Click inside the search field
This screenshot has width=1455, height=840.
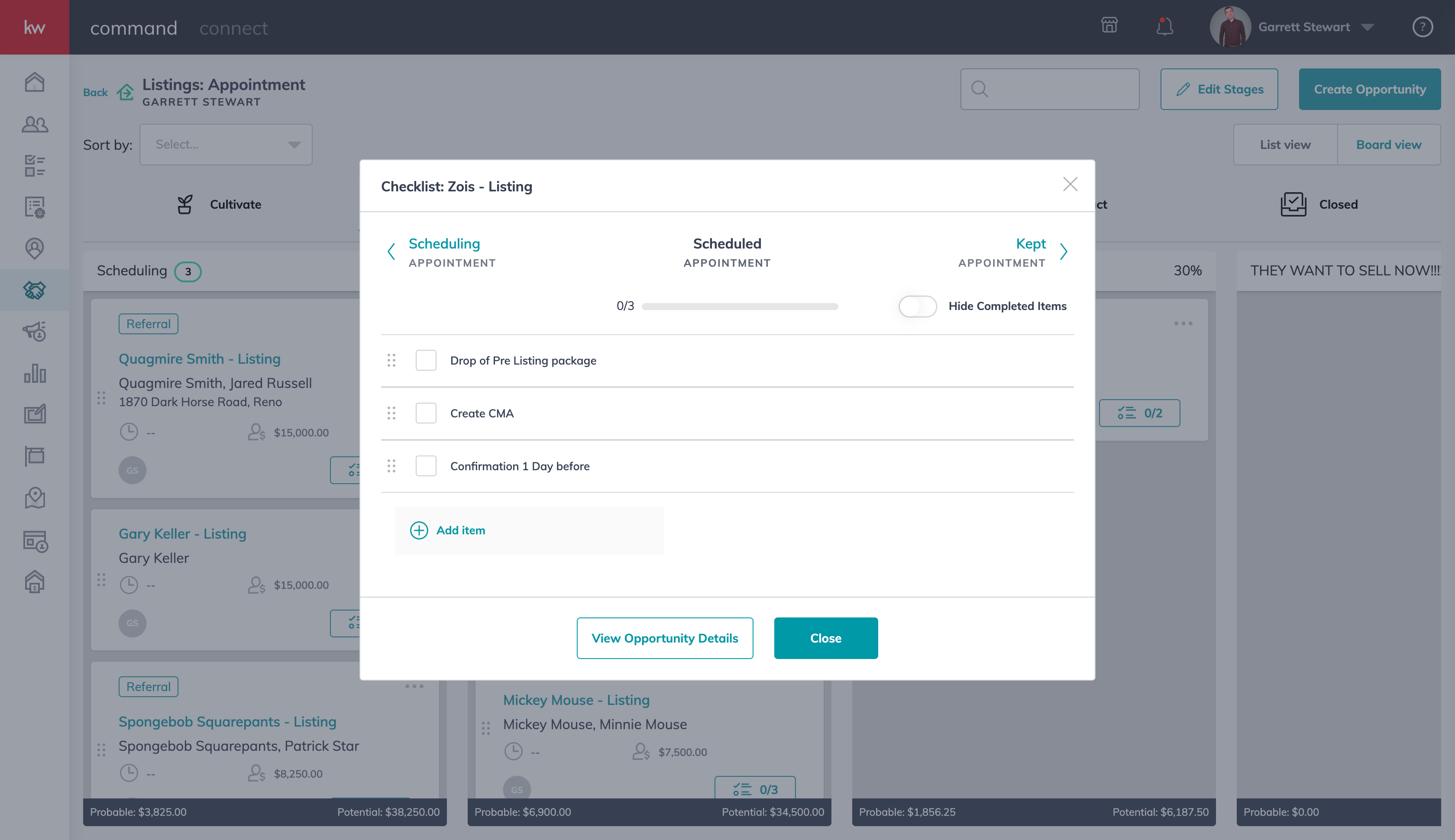coord(1050,89)
